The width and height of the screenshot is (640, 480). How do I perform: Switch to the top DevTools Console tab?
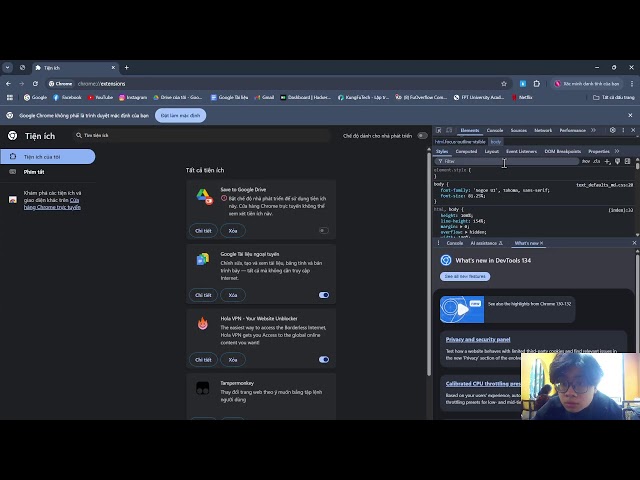[495, 131]
